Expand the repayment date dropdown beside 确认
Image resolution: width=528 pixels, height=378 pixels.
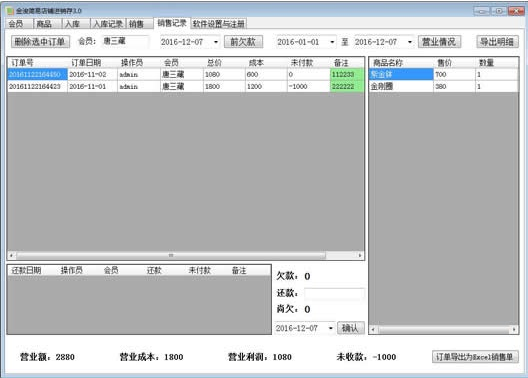(x=331, y=328)
